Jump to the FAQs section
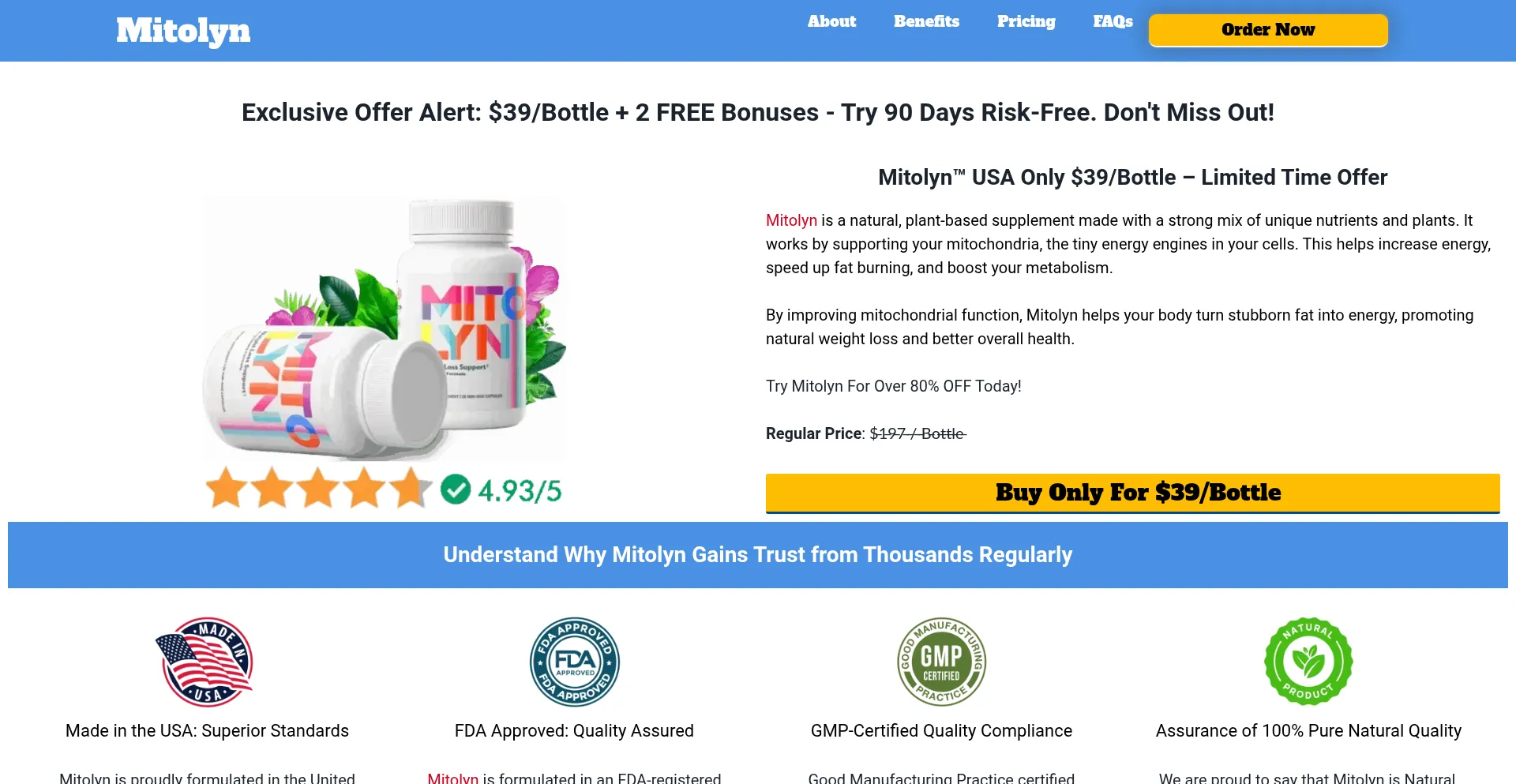The height and width of the screenshot is (784, 1516). pos(1113,21)
